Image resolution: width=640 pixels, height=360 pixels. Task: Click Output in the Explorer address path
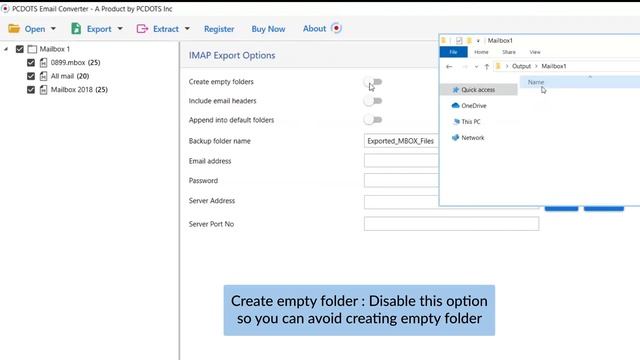tap(521, 66)
